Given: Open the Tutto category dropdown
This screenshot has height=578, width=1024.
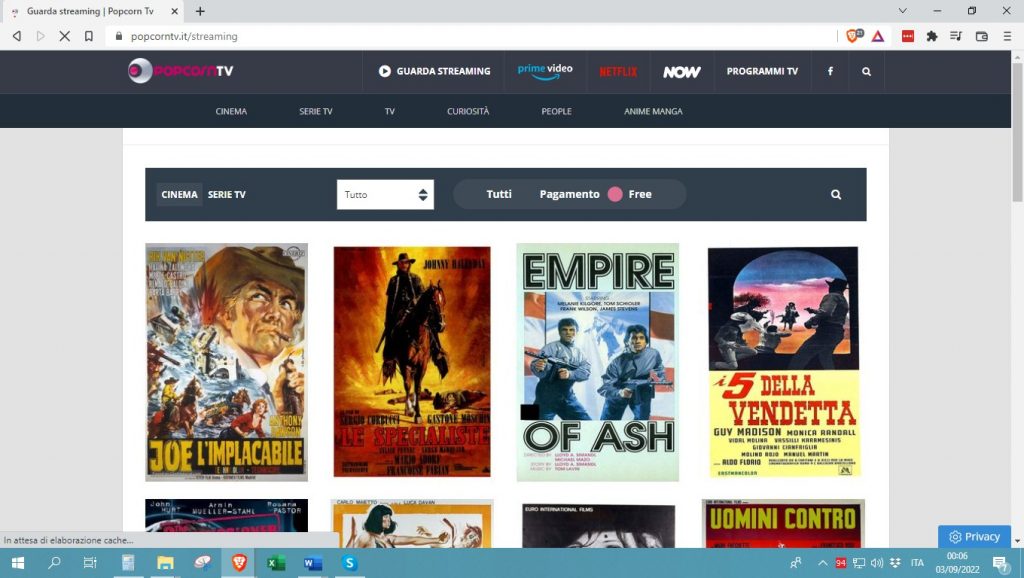Looking at the screenshot, I should coord(385,194).
